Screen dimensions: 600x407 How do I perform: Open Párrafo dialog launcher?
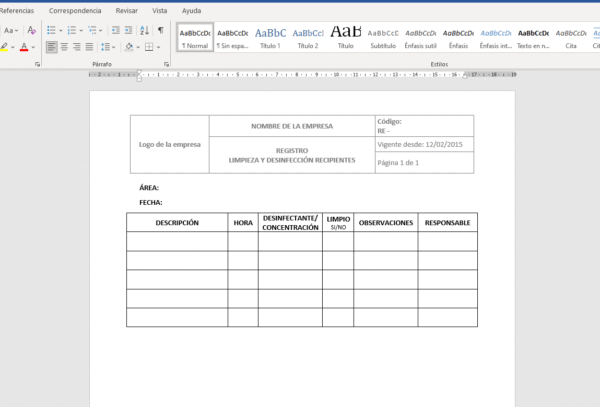166,64
